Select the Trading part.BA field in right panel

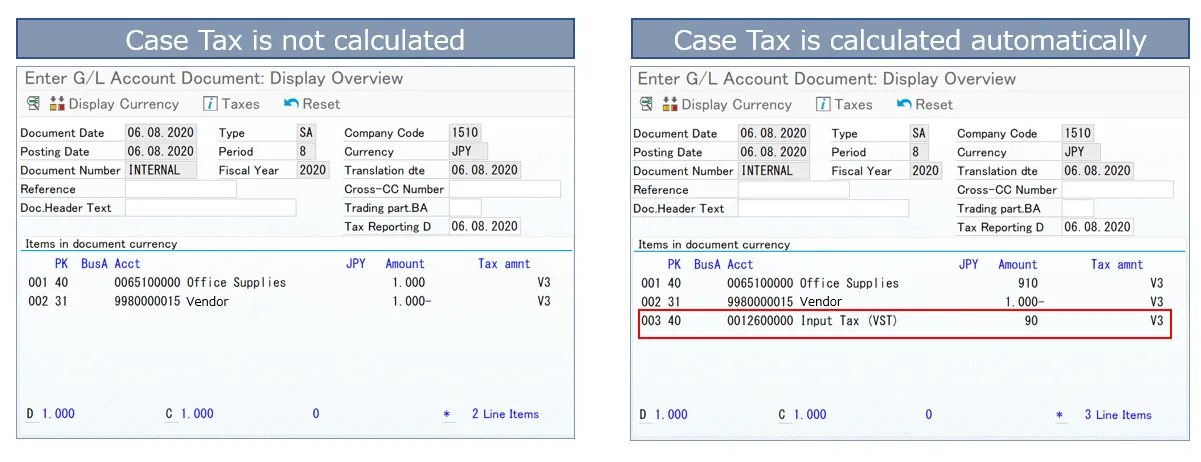(x=1078, y=208)
